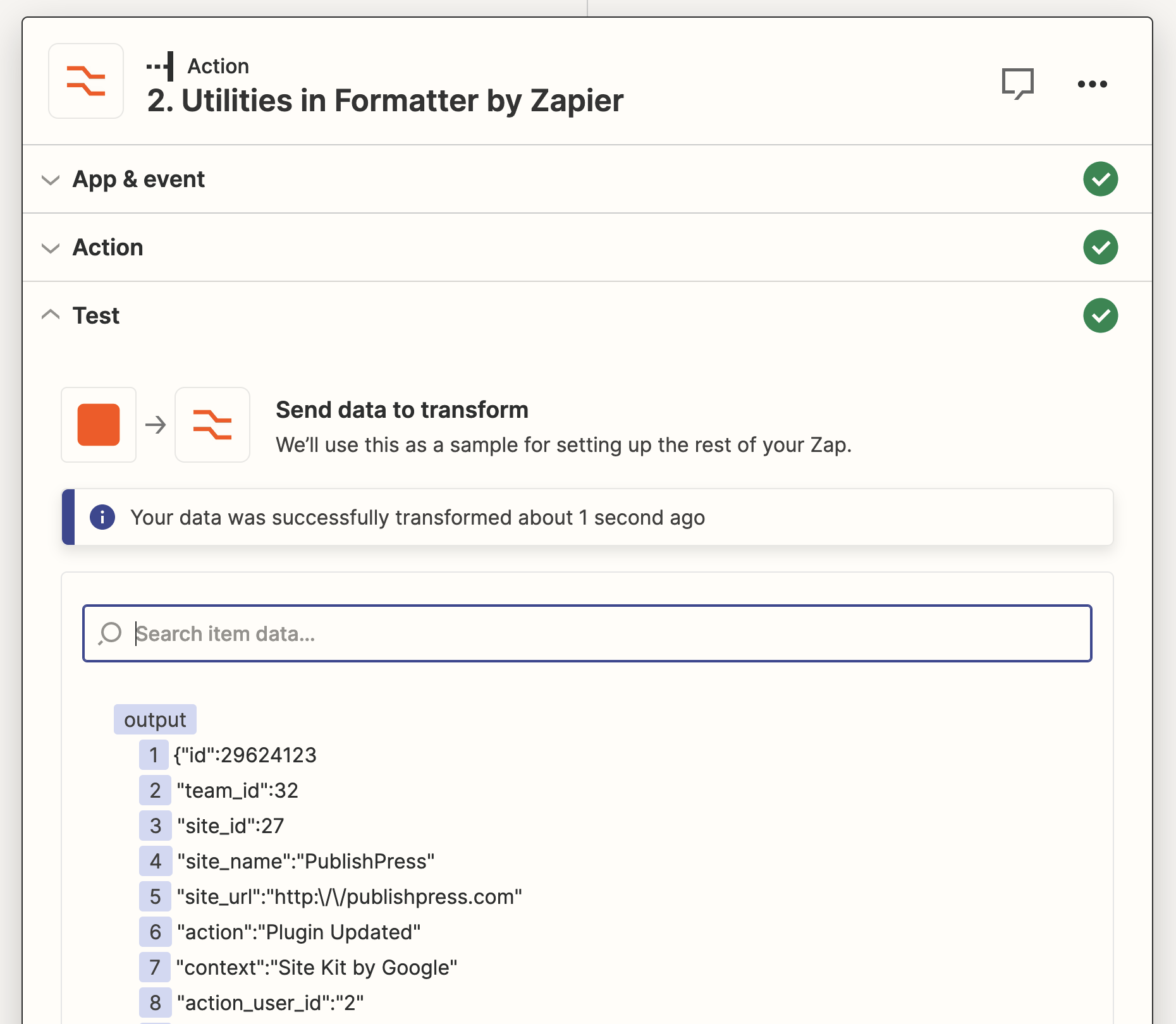Click the output label tag
Viewport: 1176px width, 1024px height.
pos(154,719)
